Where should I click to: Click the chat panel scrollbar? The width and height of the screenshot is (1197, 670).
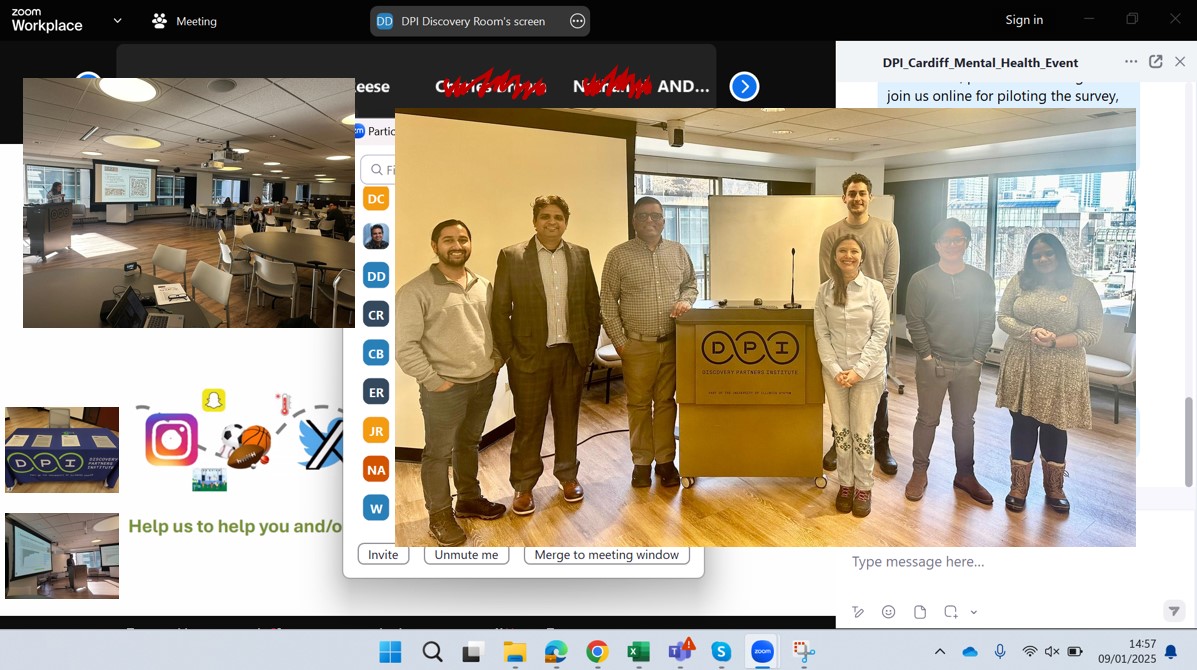pyautogui.click(x=1189, y=441)
